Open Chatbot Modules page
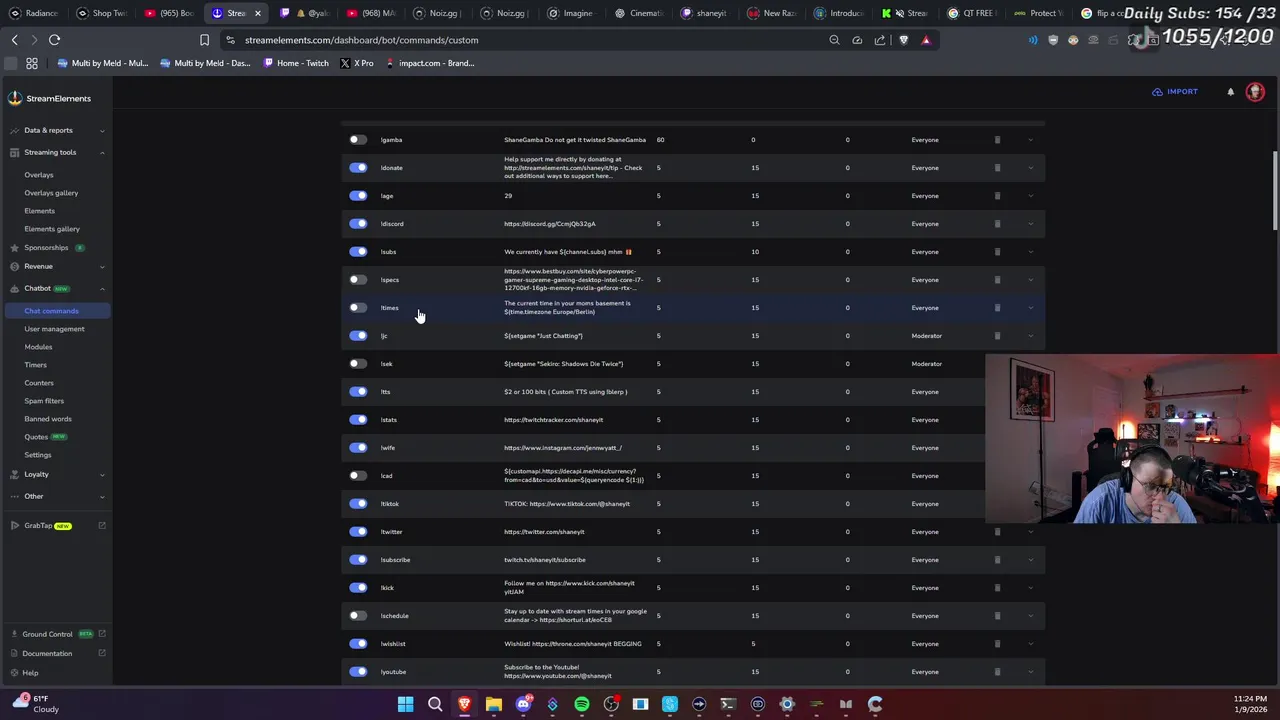The image size is (1280, 720). click(x=38, y=347)
